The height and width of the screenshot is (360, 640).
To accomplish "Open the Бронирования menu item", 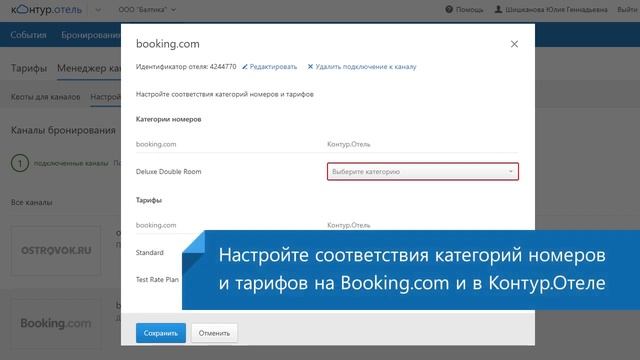I will click(x=91, y=35).
